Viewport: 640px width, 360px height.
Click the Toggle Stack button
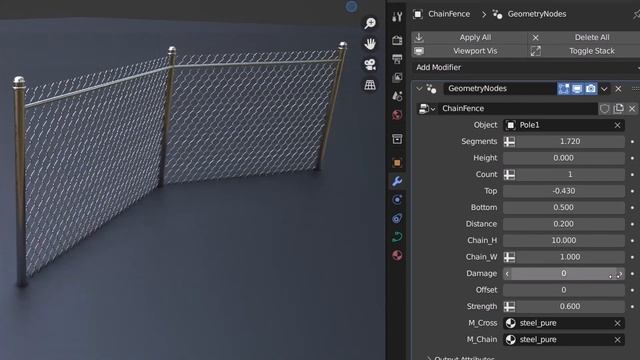pos(584,51)
